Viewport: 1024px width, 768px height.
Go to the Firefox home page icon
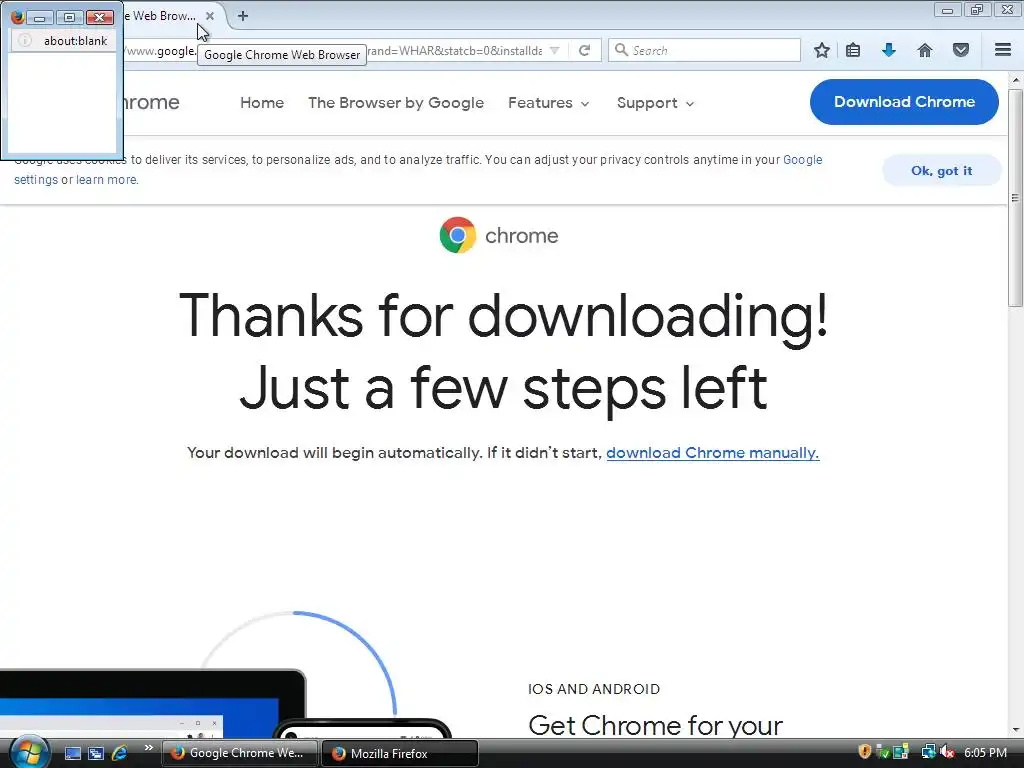coord(925,50)
